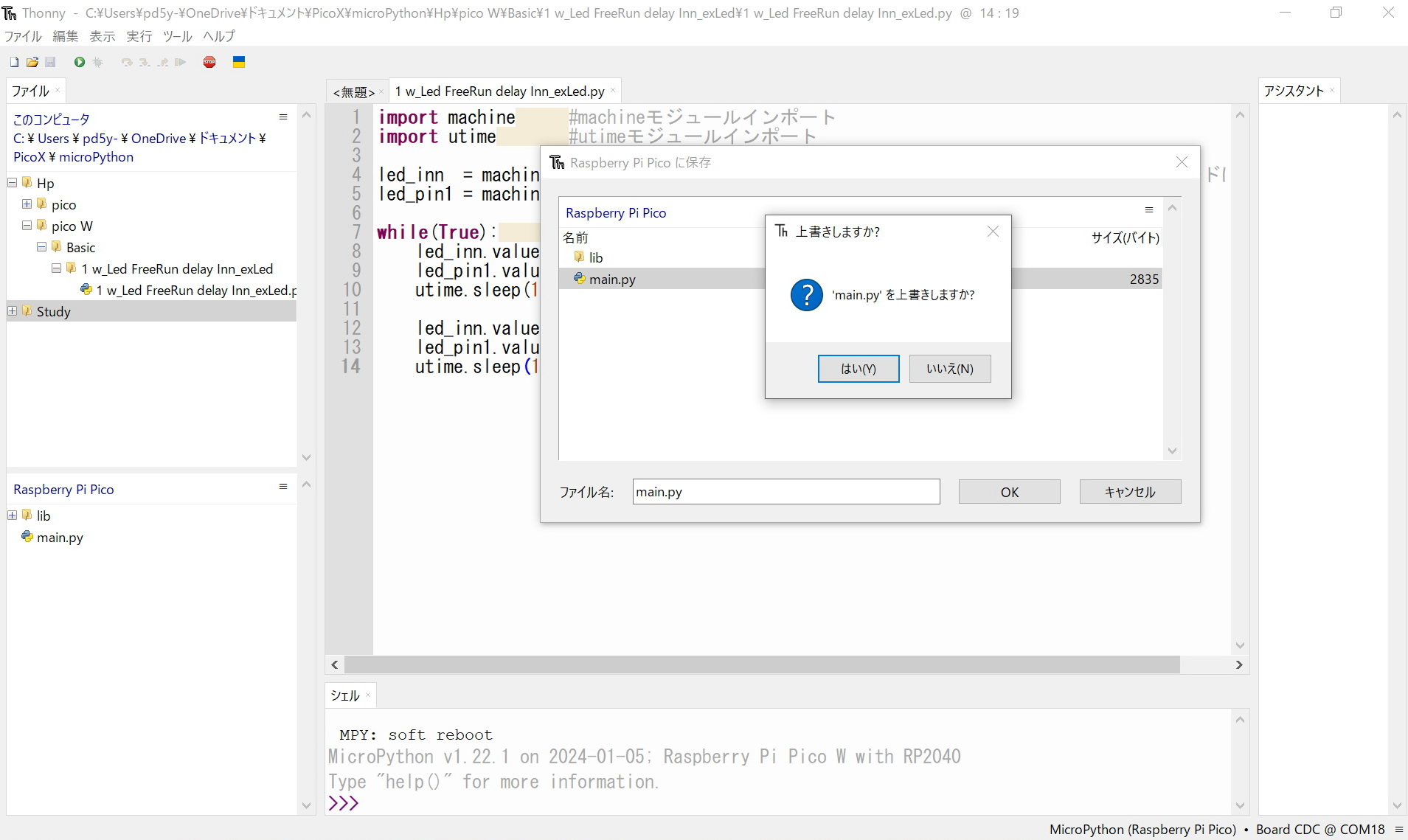Click the red Stop/Restart backend icon
Screen dimensions: 1408x840
tap(209, 63)
